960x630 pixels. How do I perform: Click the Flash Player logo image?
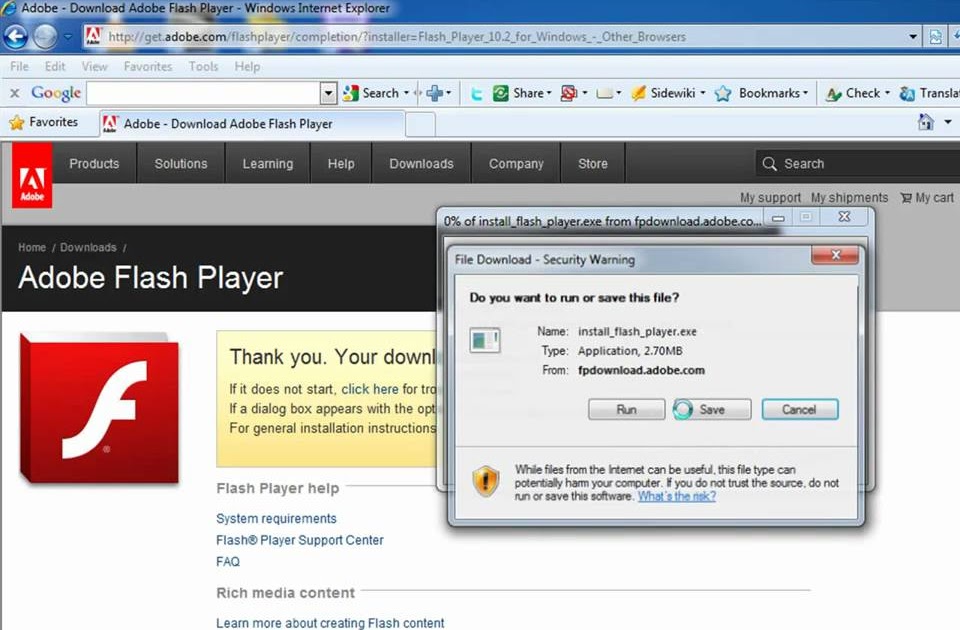pyautogui.click(x=99, y=408)
